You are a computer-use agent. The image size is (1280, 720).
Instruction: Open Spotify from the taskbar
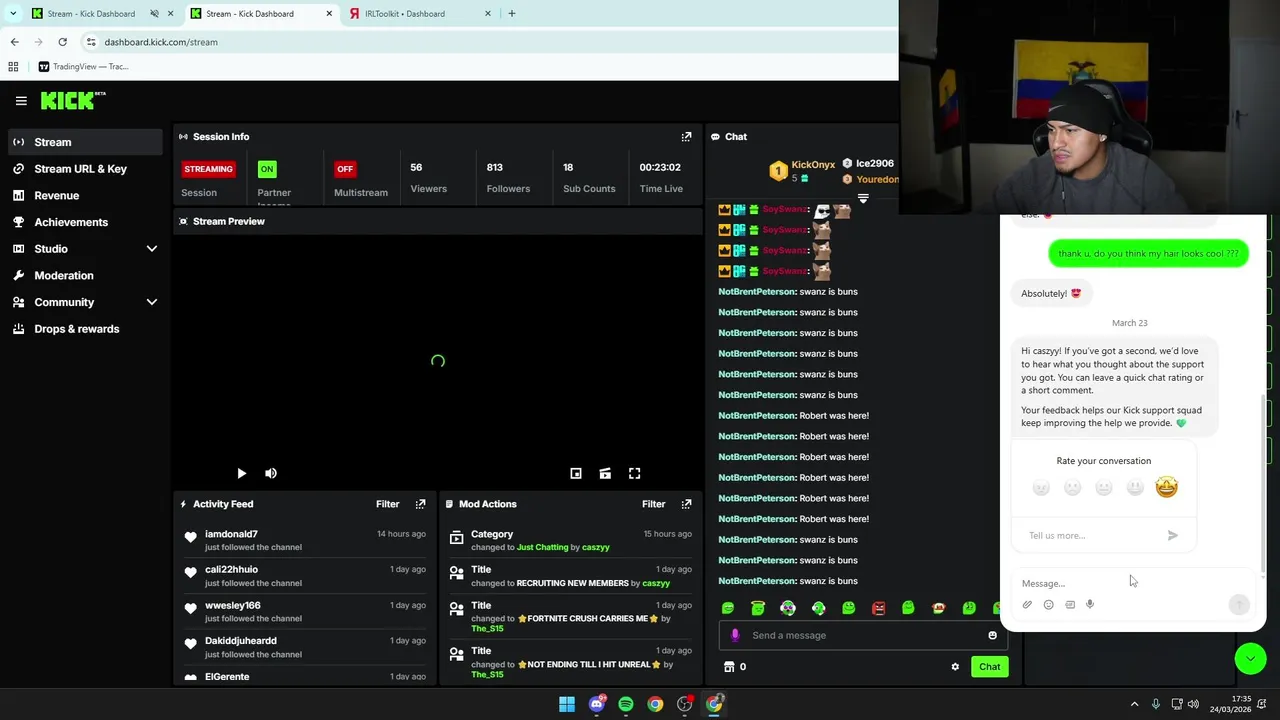click(626, 704)
